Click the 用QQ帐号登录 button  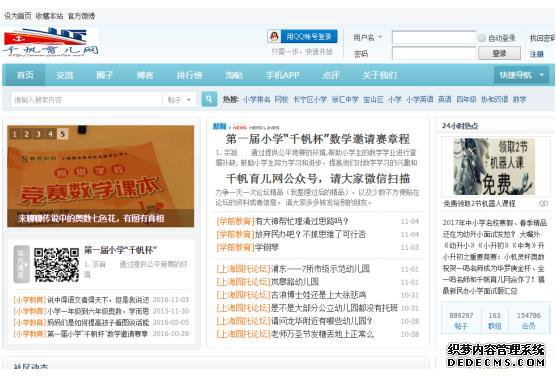[x=309, y=36]
